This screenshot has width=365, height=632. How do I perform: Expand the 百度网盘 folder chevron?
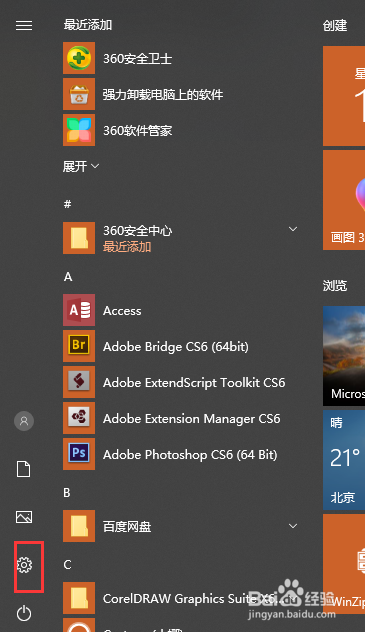293,526
